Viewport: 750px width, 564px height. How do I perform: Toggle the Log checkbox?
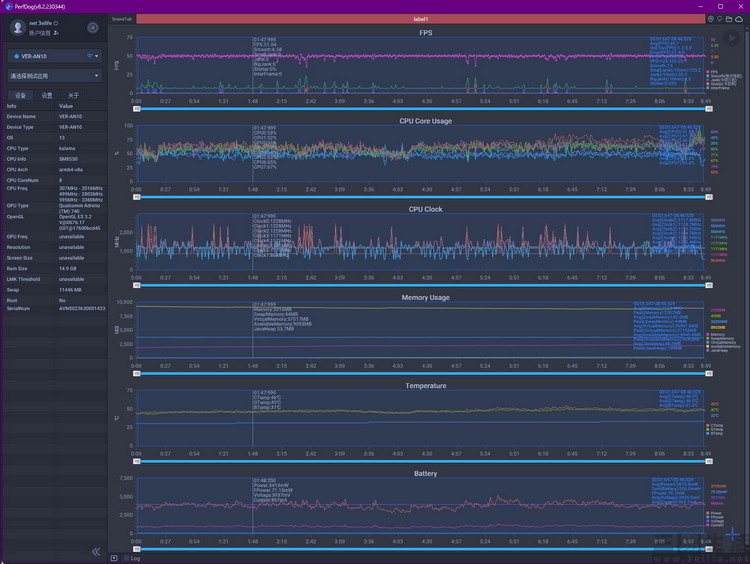(x=127, y=558)
